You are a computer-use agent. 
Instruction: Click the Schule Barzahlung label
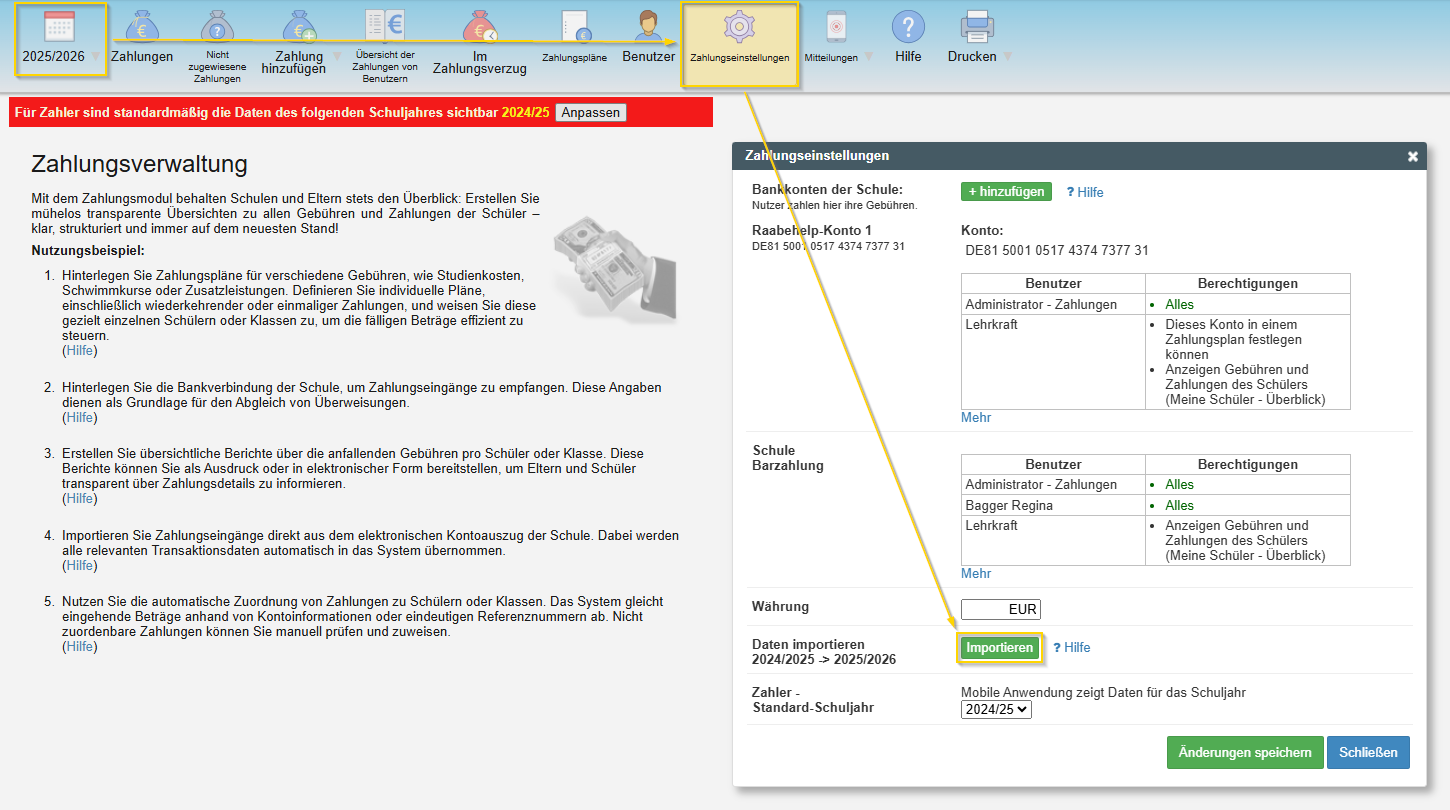tap(788, 458)
